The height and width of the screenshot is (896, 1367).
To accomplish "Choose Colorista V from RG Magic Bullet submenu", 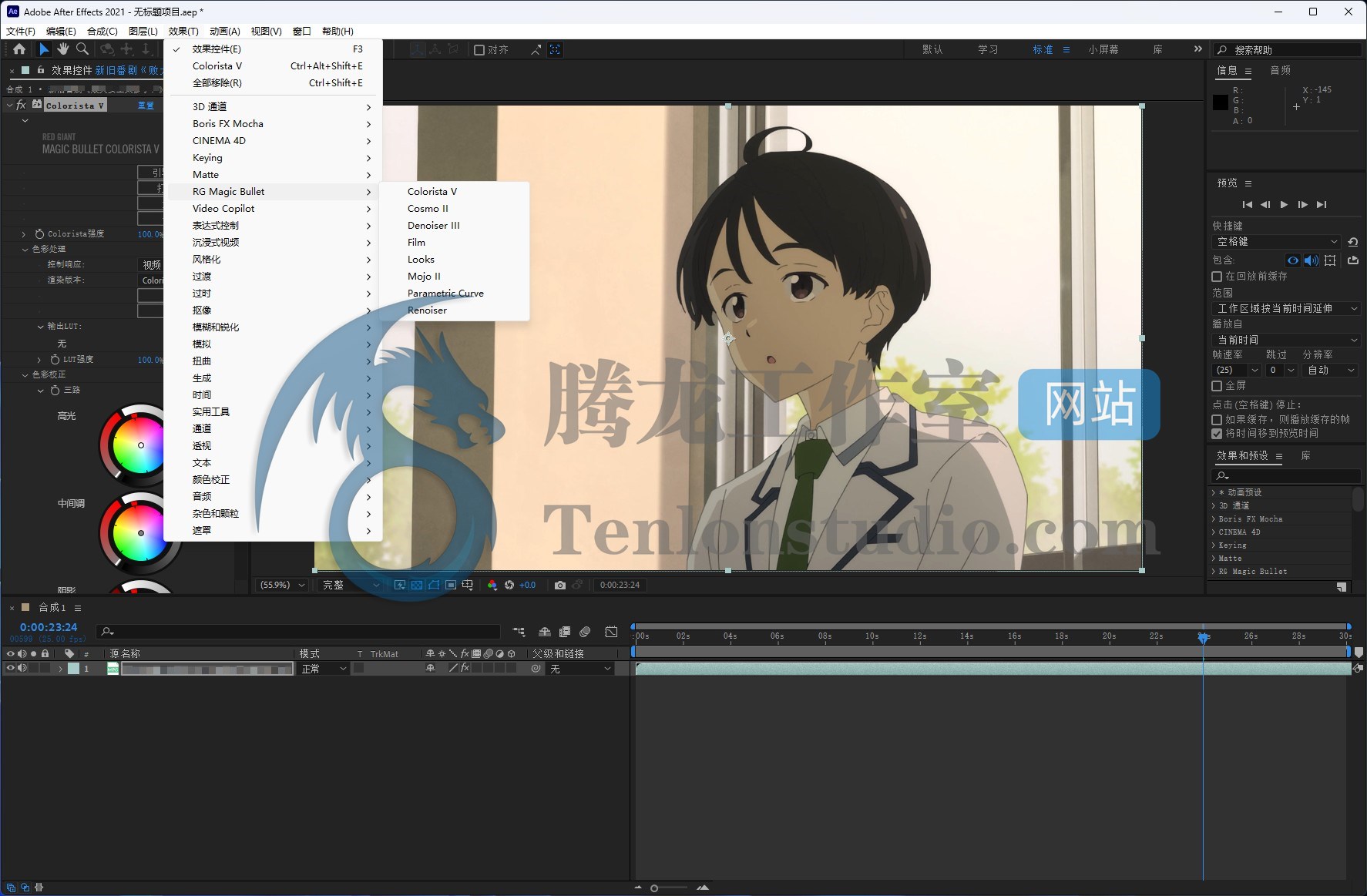I will (x=432, y=192).
